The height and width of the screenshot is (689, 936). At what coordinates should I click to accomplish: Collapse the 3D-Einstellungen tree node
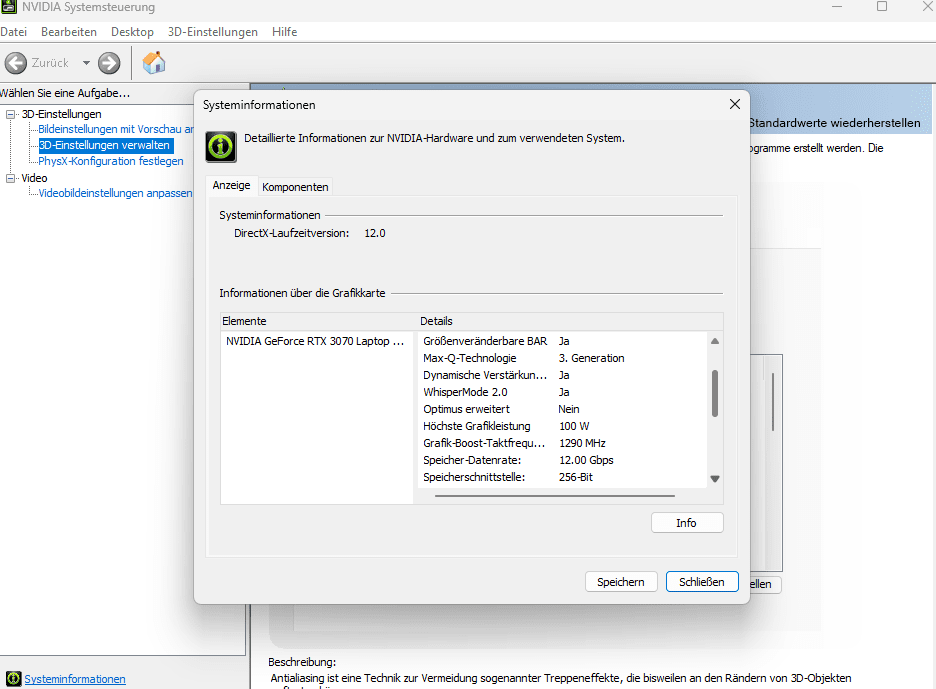[x=10, y=114]
